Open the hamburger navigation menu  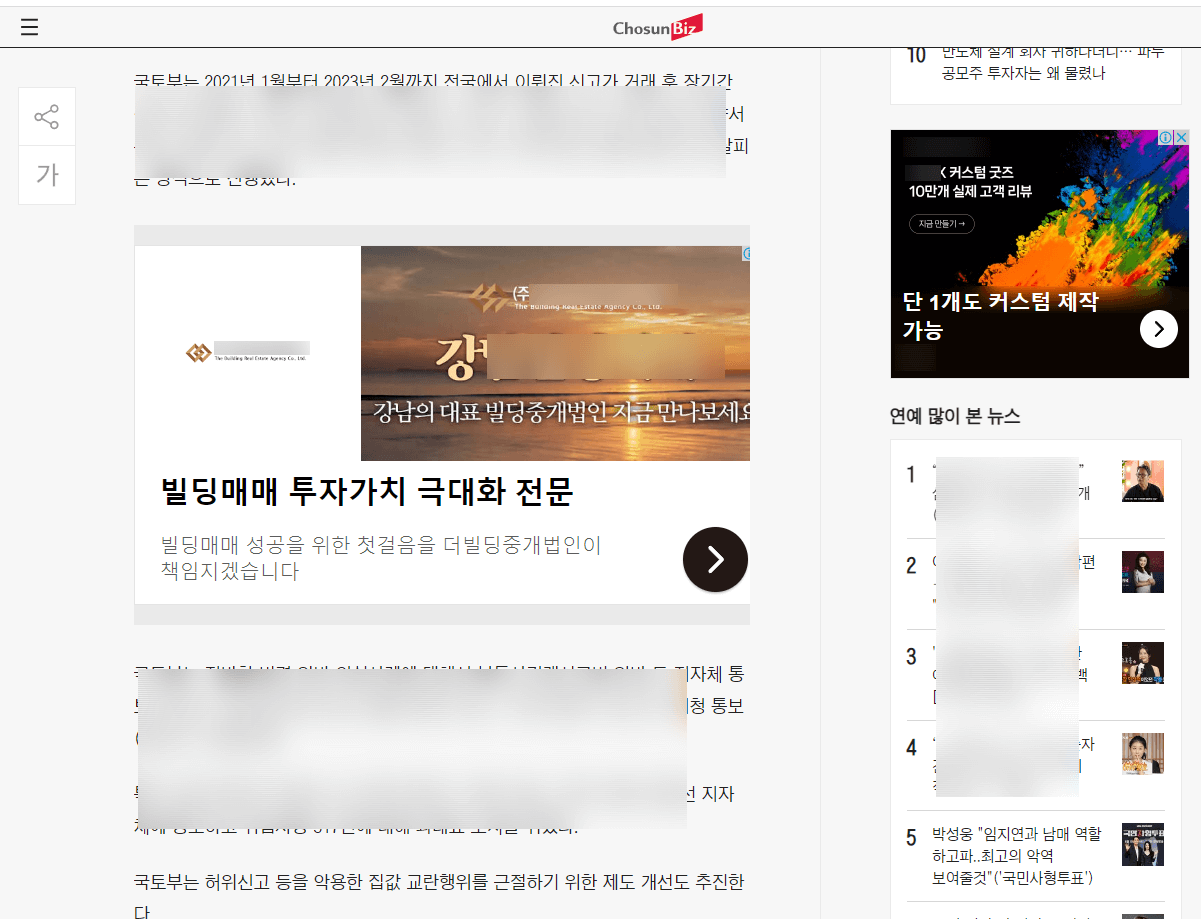(29, 26)
